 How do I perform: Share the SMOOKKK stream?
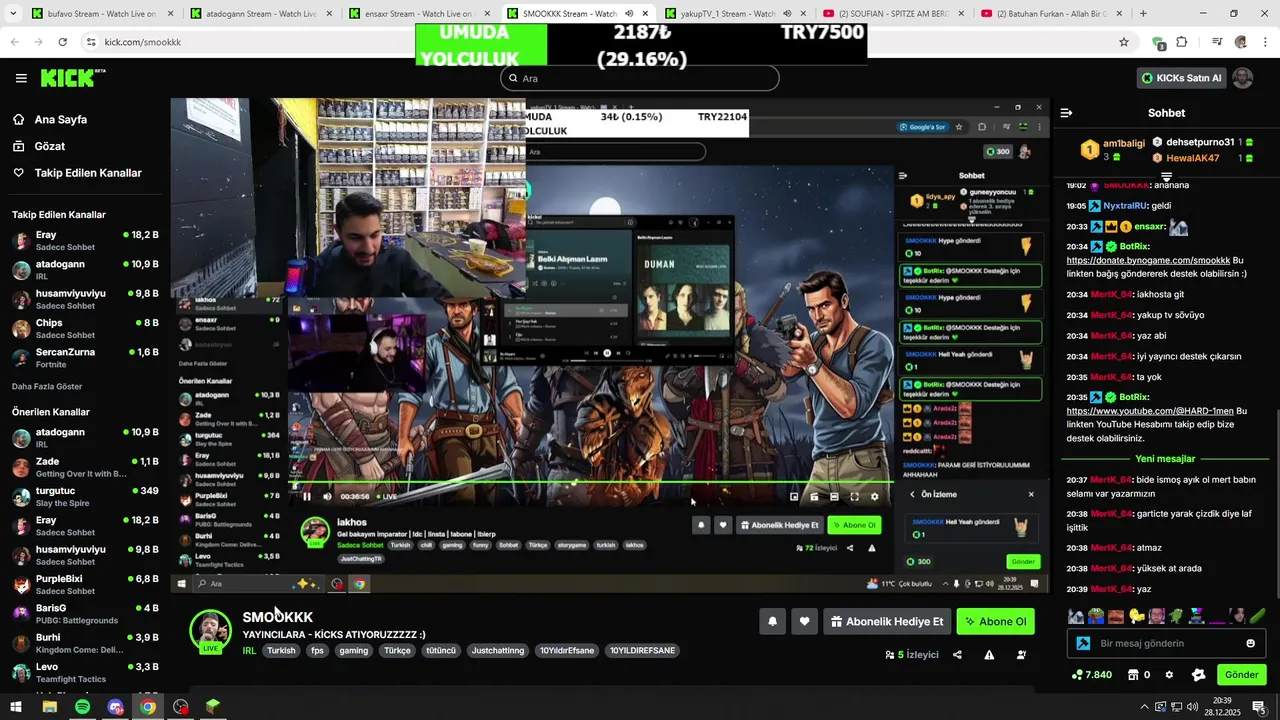coord(957,655)
